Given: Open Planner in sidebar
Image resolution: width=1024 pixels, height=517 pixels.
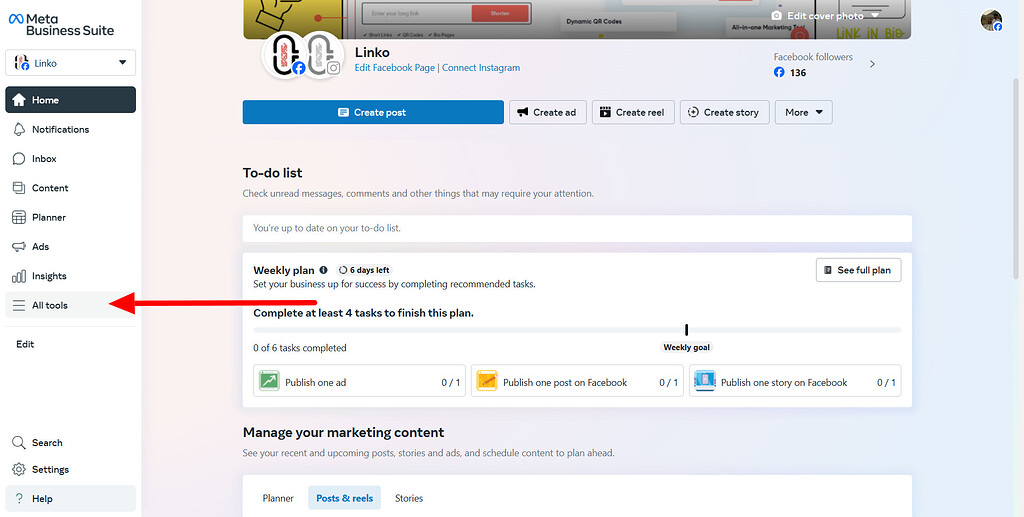Looking at the screenshot, I should click(71, 217).
